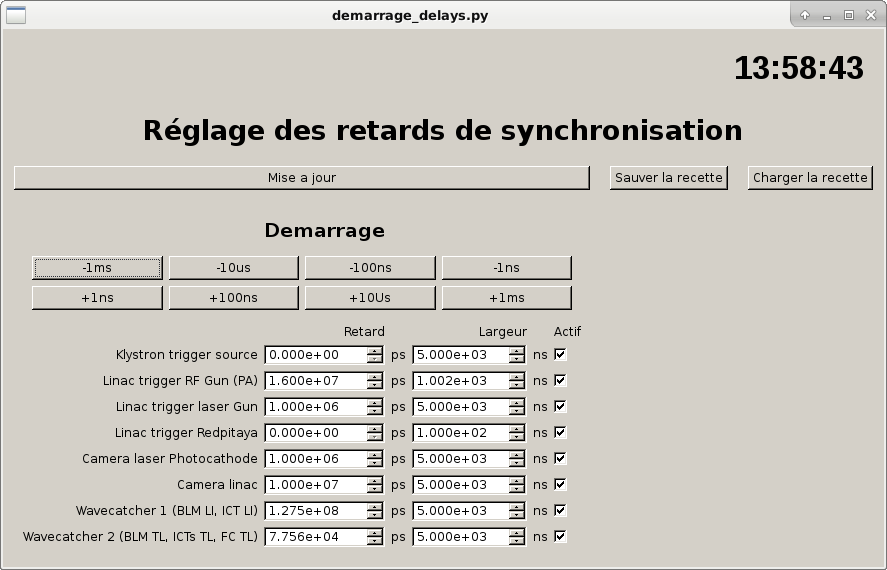Decrease Linac trigger RF Gun retard with down arrow
The width and height of the screenshot is (887, 570).
(374, 385)
